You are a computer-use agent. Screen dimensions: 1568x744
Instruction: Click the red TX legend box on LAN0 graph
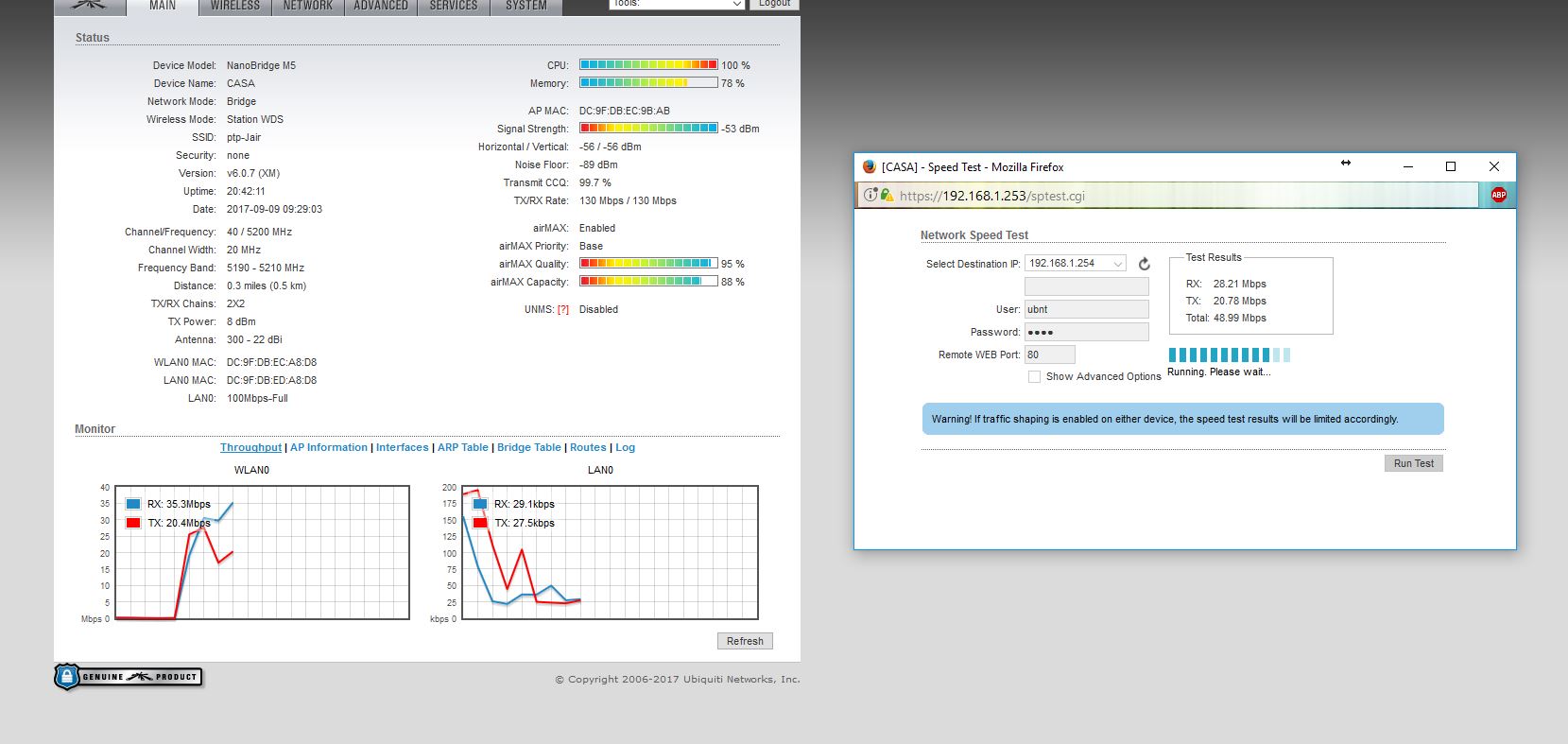coord(480,523)
